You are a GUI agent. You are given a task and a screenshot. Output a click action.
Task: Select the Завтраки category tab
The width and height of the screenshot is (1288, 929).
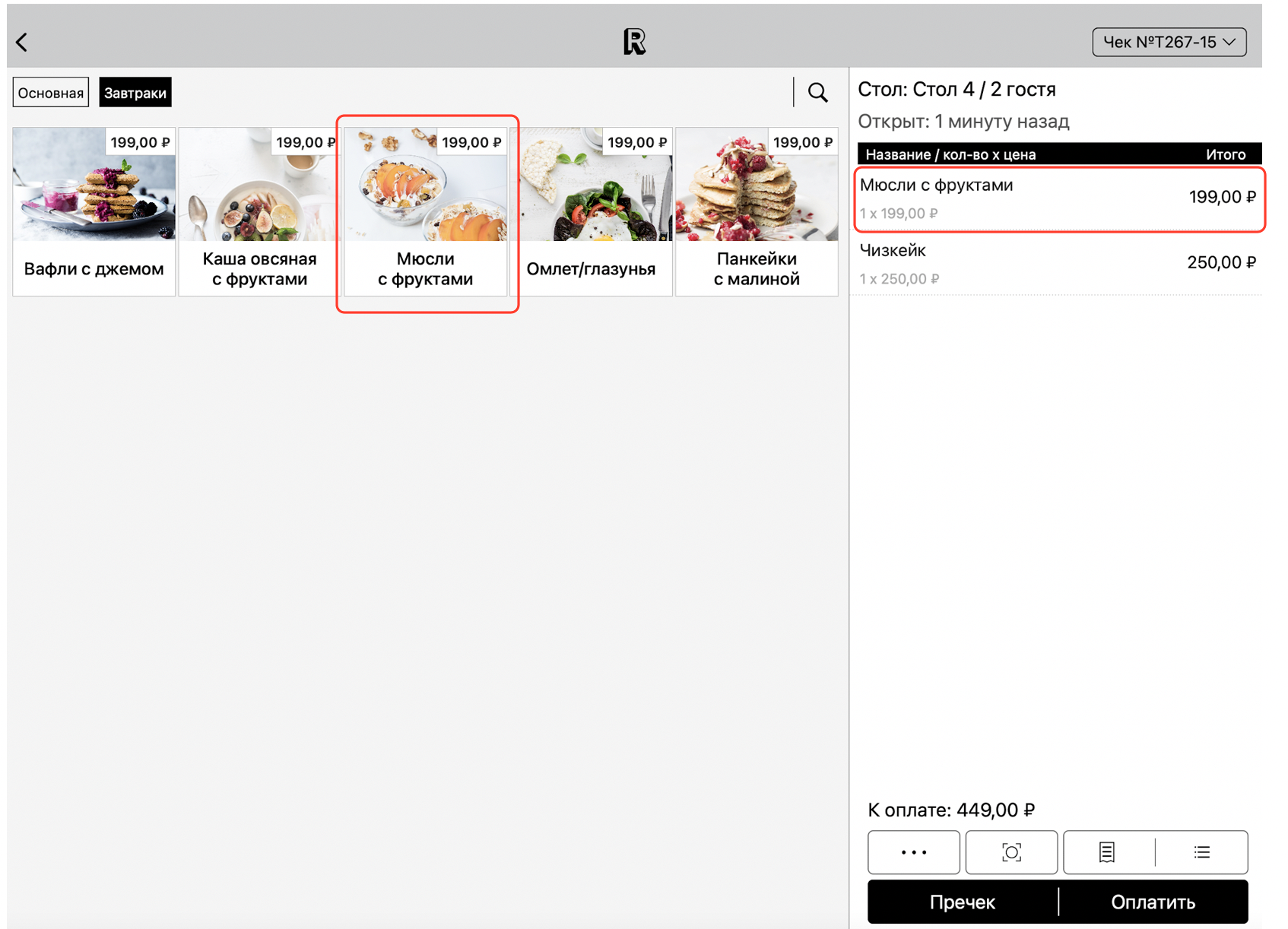[135, 93]
